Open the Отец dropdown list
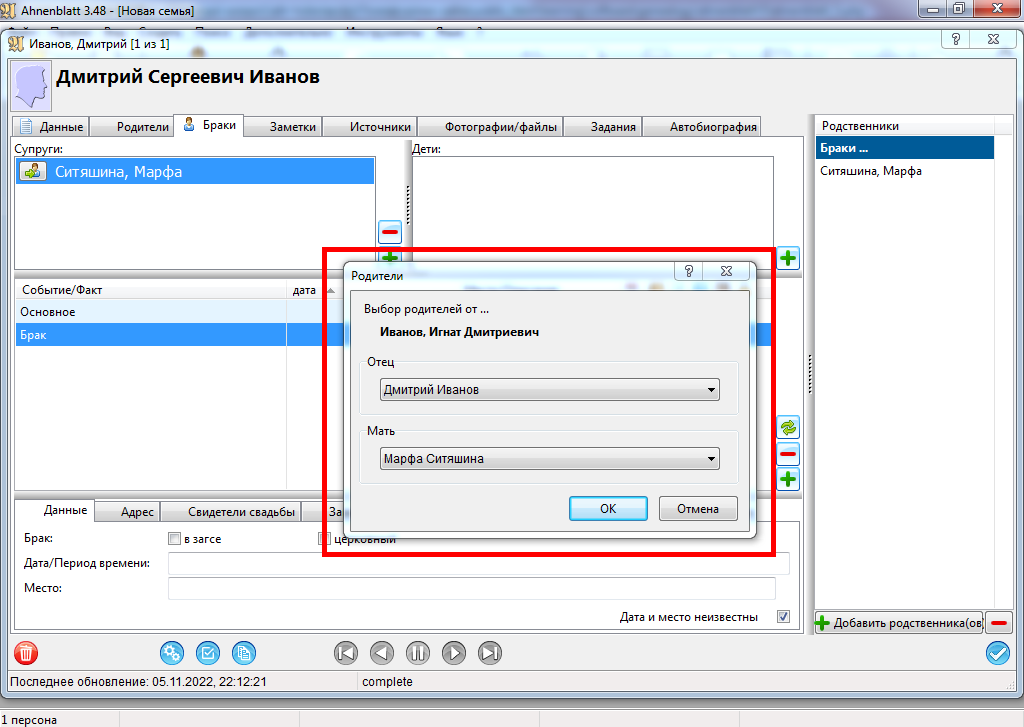This screenshot has height=727, width=1024. (549, 390)
